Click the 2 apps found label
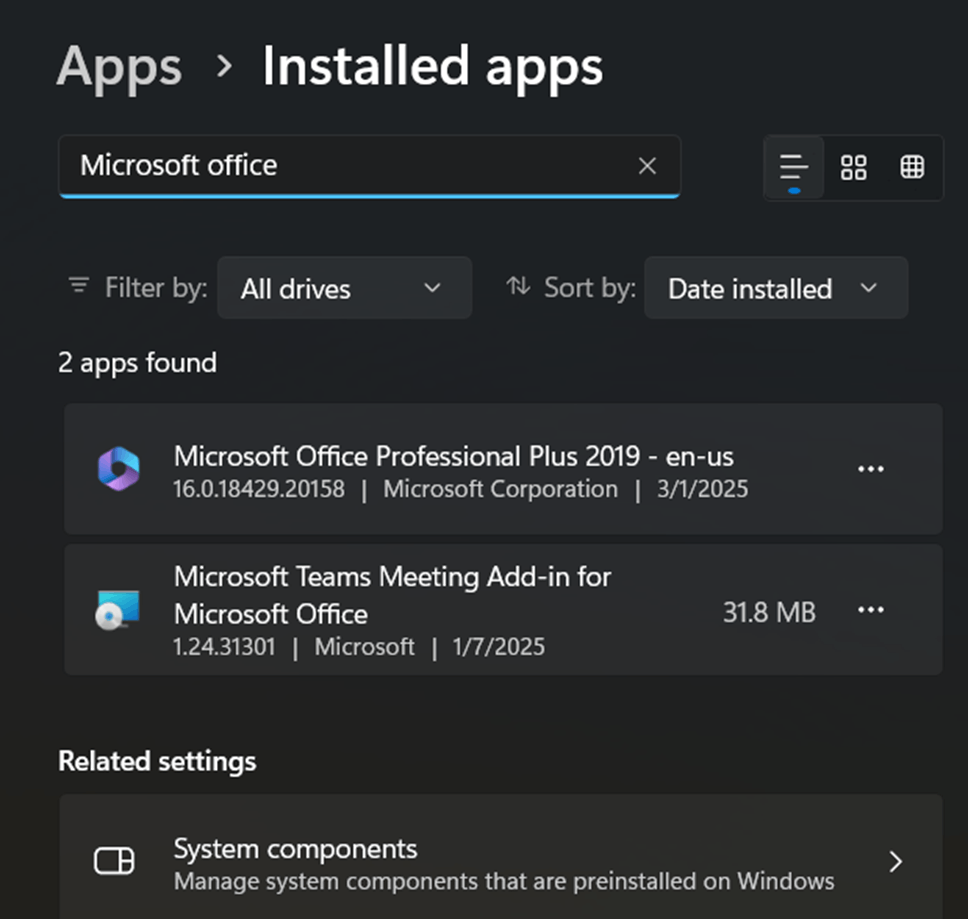 [137, 363]
